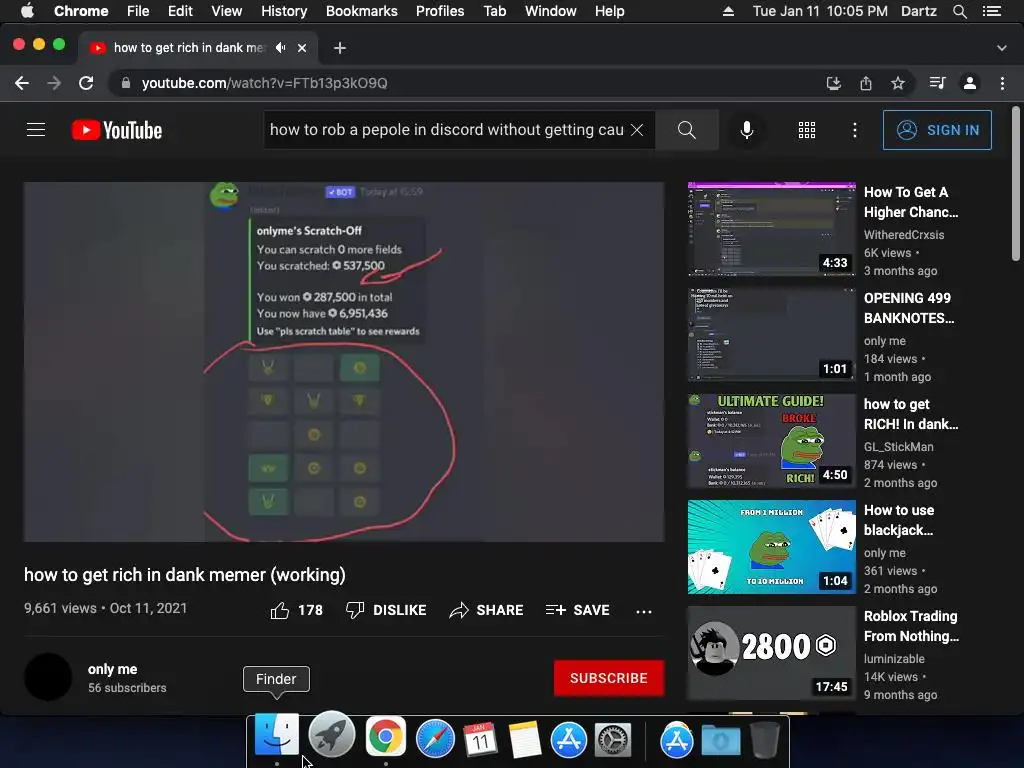Install app via address bar download icon
1024x768 pixels.
click(833, 83)
